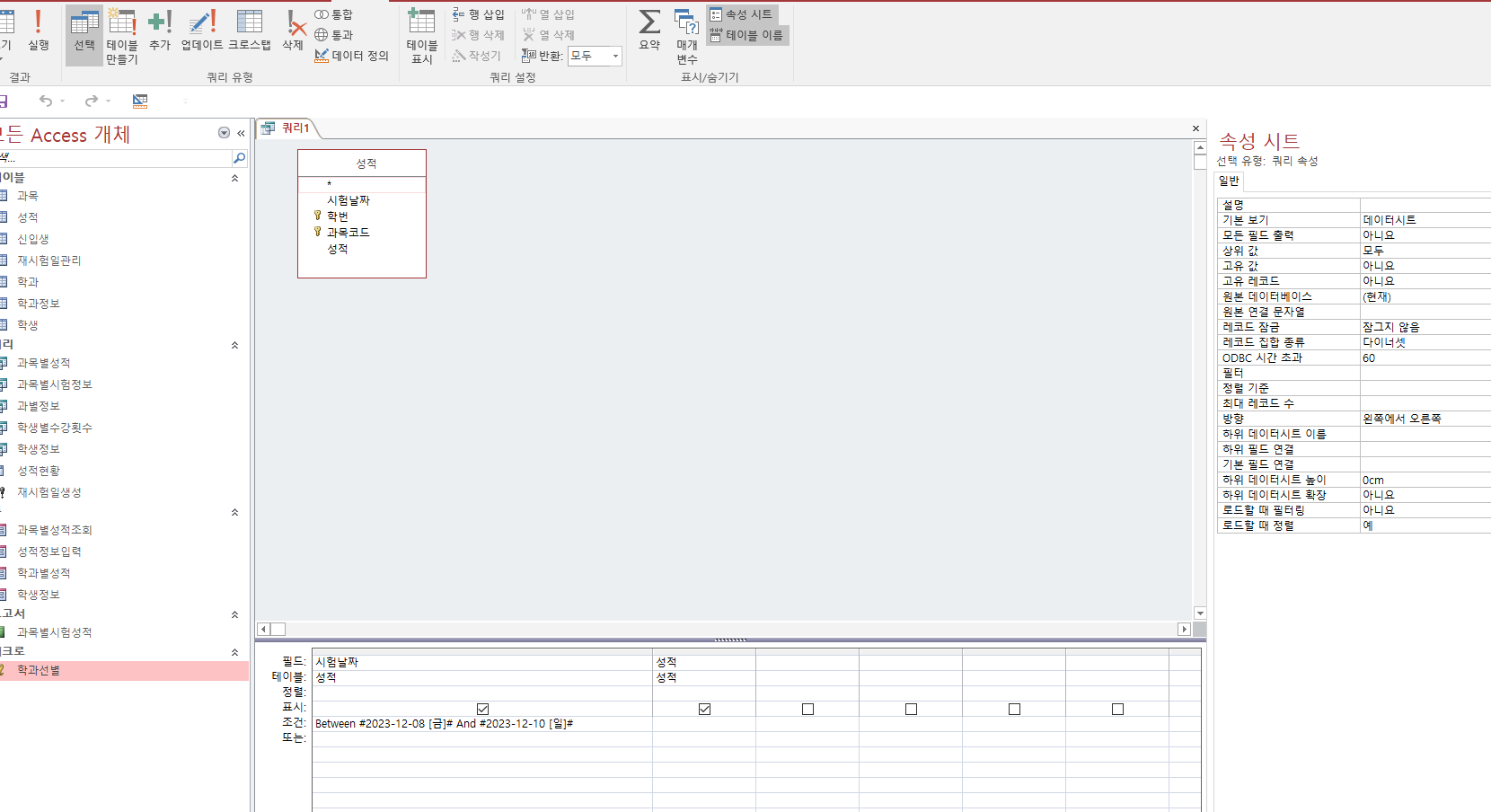This screenshot has width=1491, height=812.
Task: Check the 표시 checkbox in third column
Action: (807, 709)
